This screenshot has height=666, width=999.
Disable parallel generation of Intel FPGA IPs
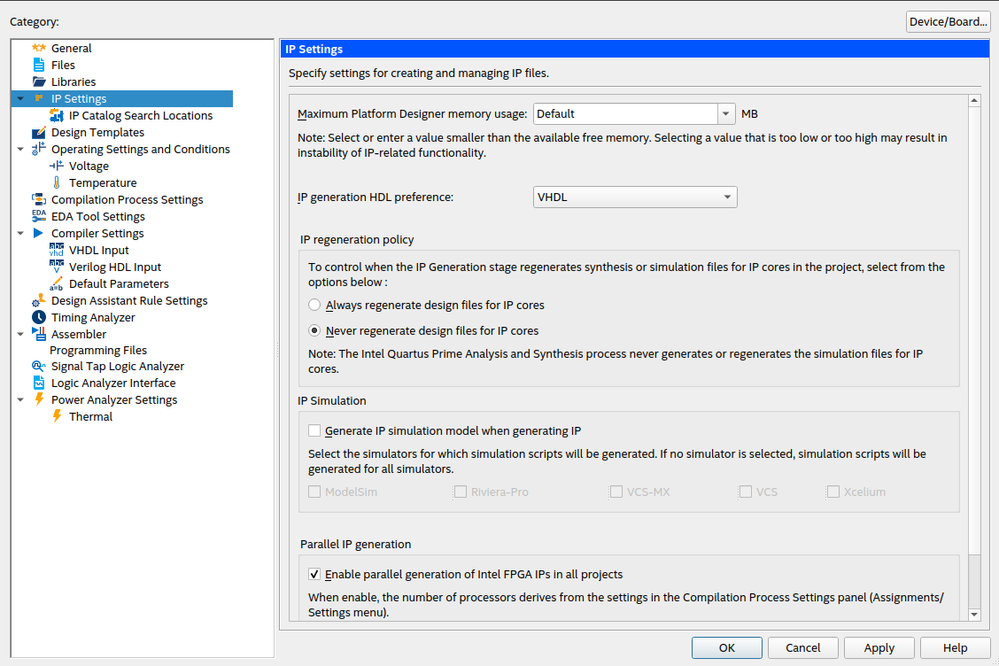(x=315, y=574)
